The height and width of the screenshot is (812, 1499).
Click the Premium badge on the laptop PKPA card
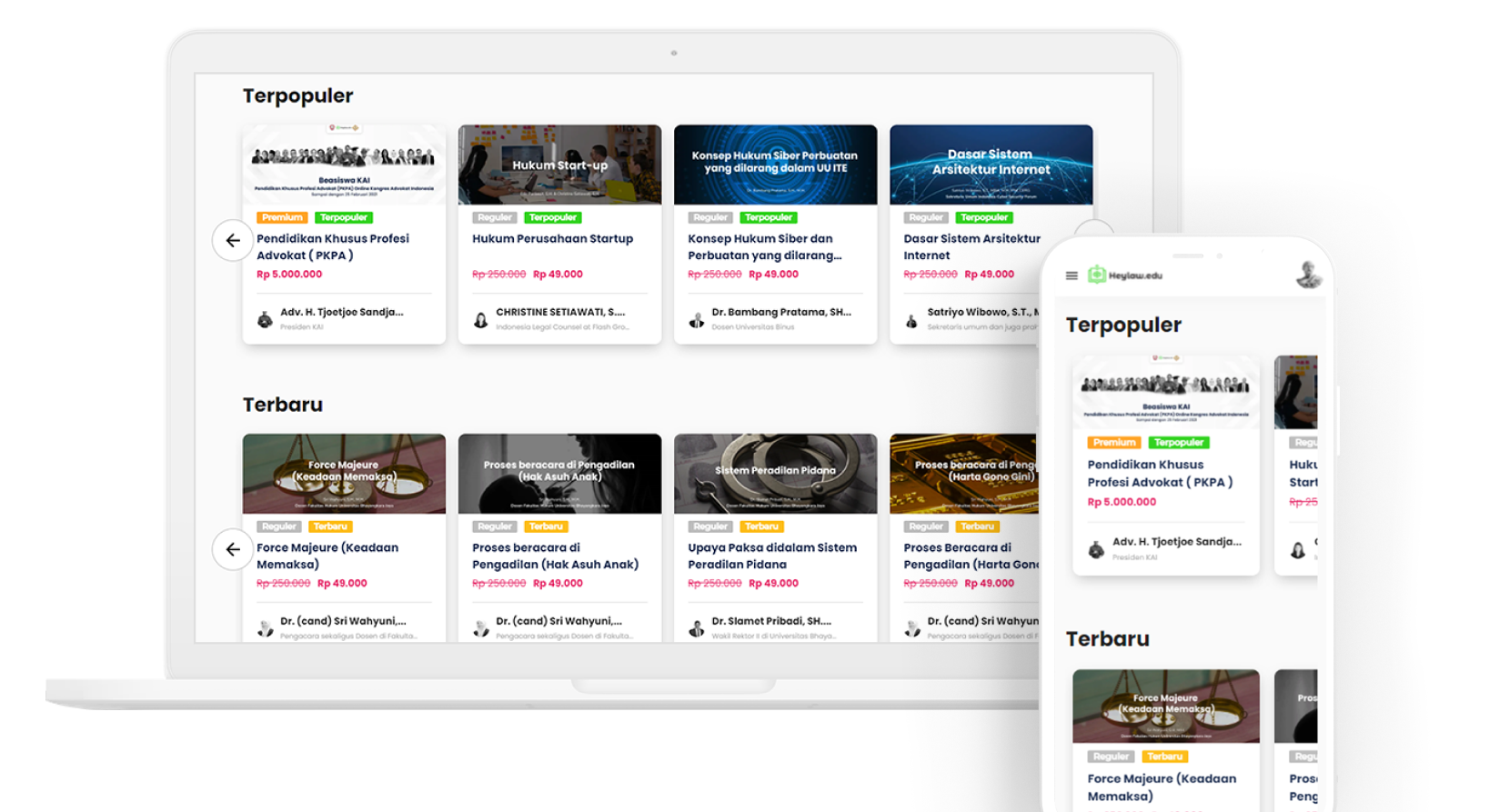[x=282, y=217]
